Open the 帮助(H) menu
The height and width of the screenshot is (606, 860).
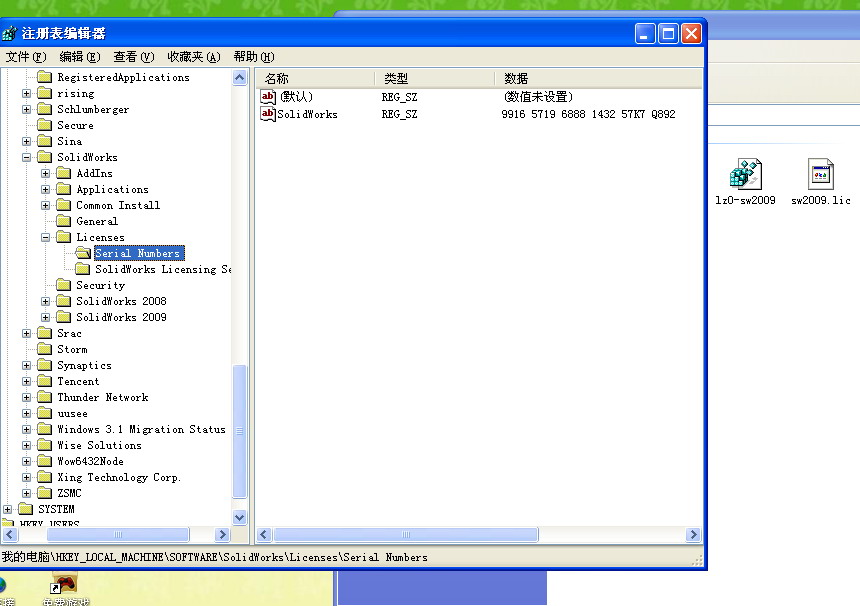[x=253, y=57]
